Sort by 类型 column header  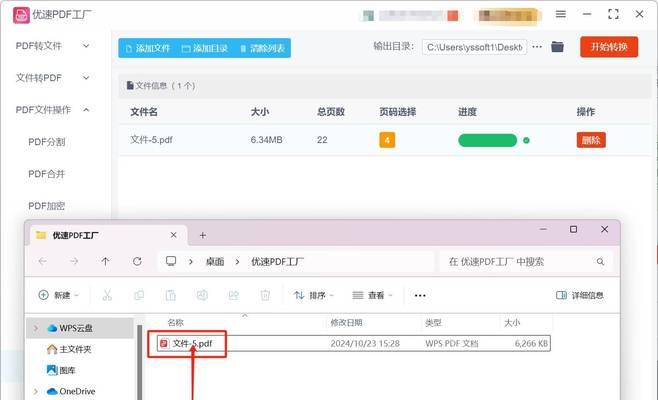click(433, 323)
